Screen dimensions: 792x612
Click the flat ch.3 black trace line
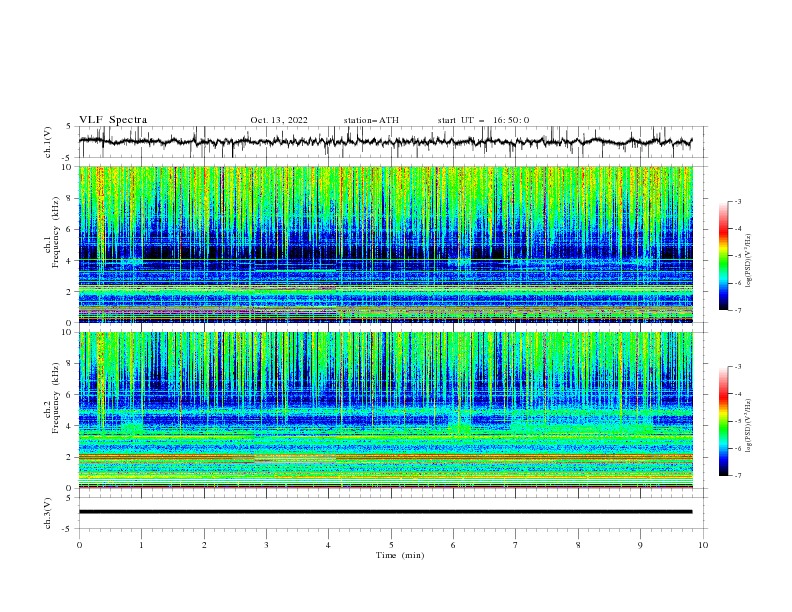coord(385,512)
